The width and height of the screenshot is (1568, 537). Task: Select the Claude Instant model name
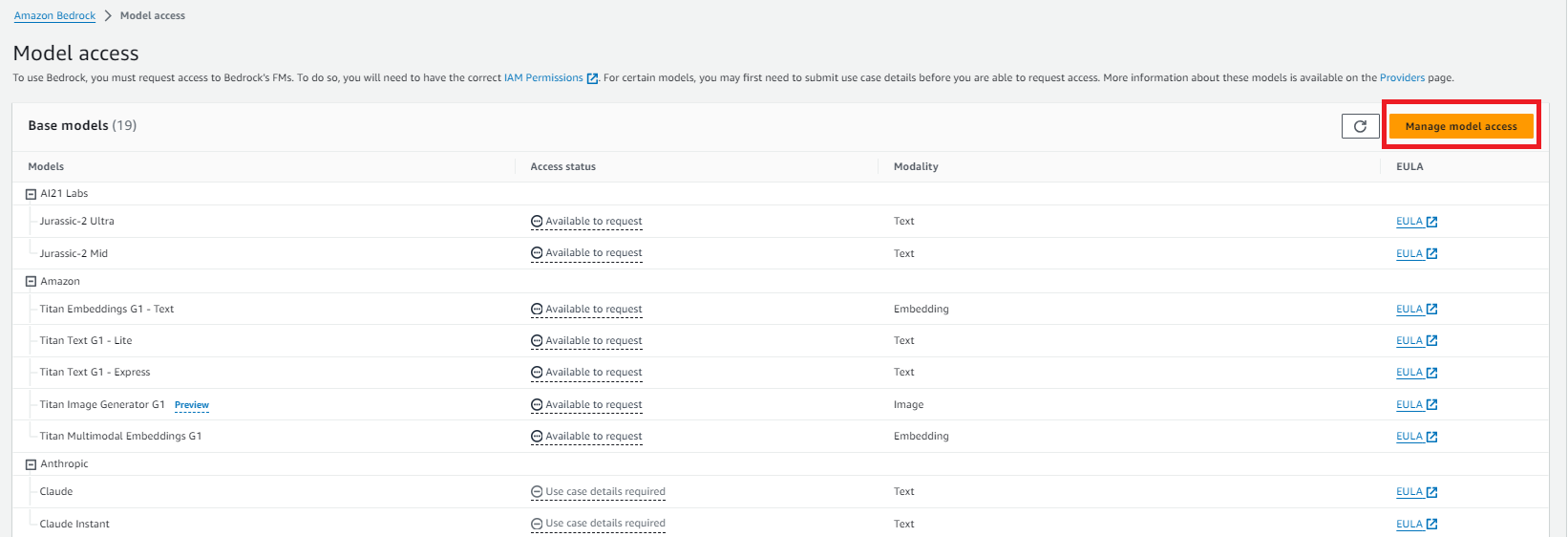[74, 525]
